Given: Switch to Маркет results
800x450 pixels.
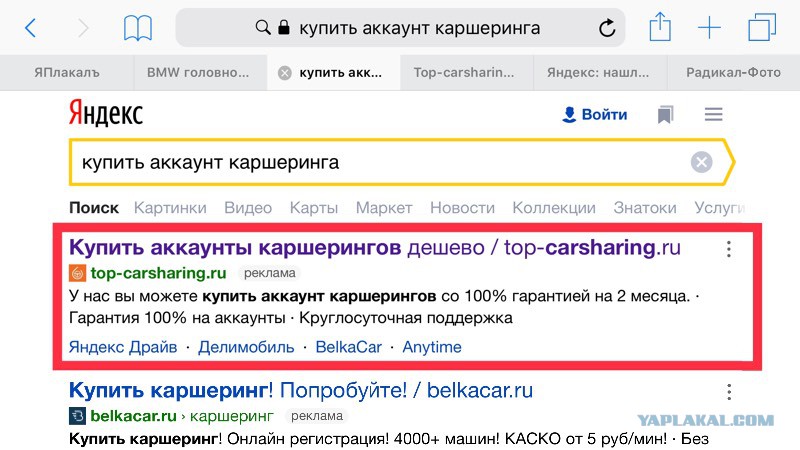Looking at the screenshot, I should pos(384,208).
